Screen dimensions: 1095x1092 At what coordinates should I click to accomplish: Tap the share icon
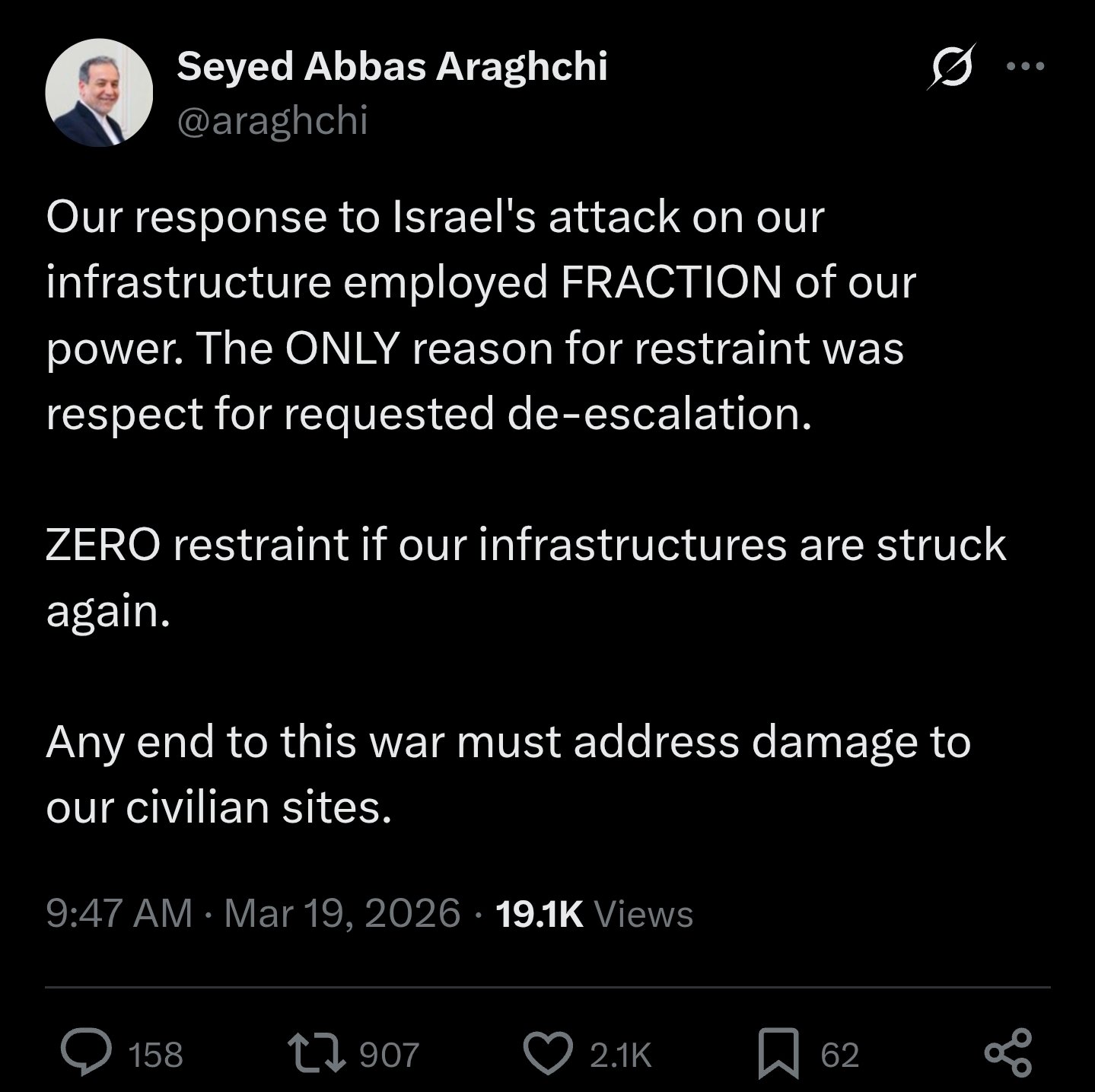coord(1008,1053)
